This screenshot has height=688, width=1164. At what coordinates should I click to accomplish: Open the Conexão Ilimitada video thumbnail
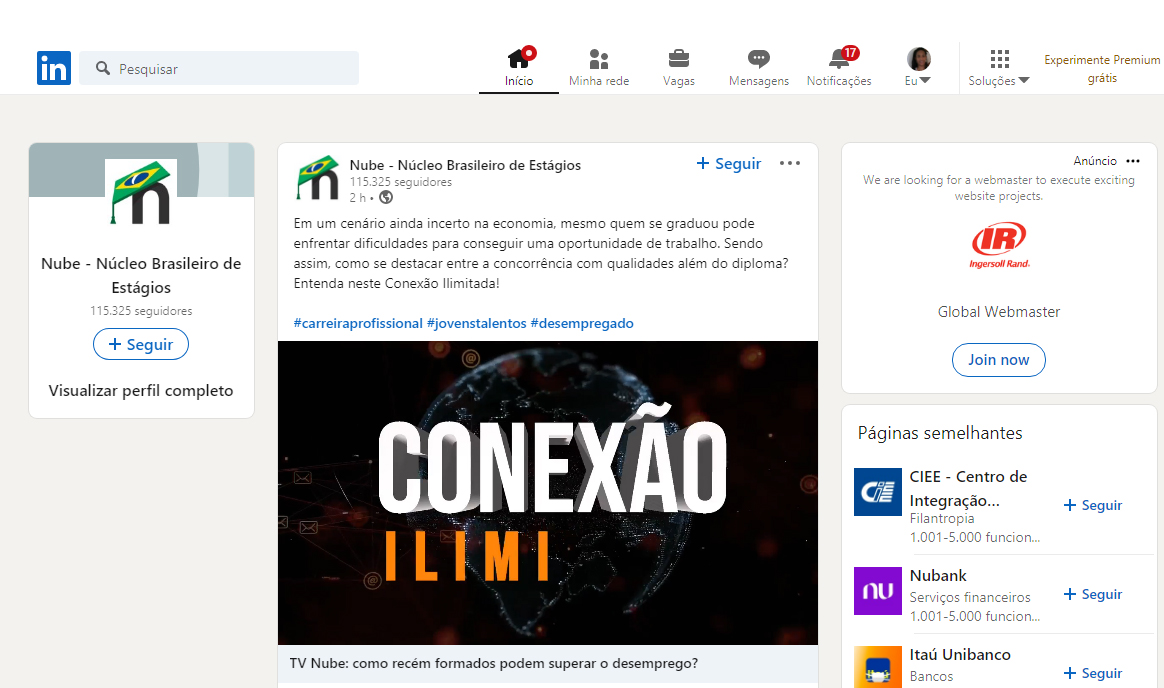[x=548, y=493]
